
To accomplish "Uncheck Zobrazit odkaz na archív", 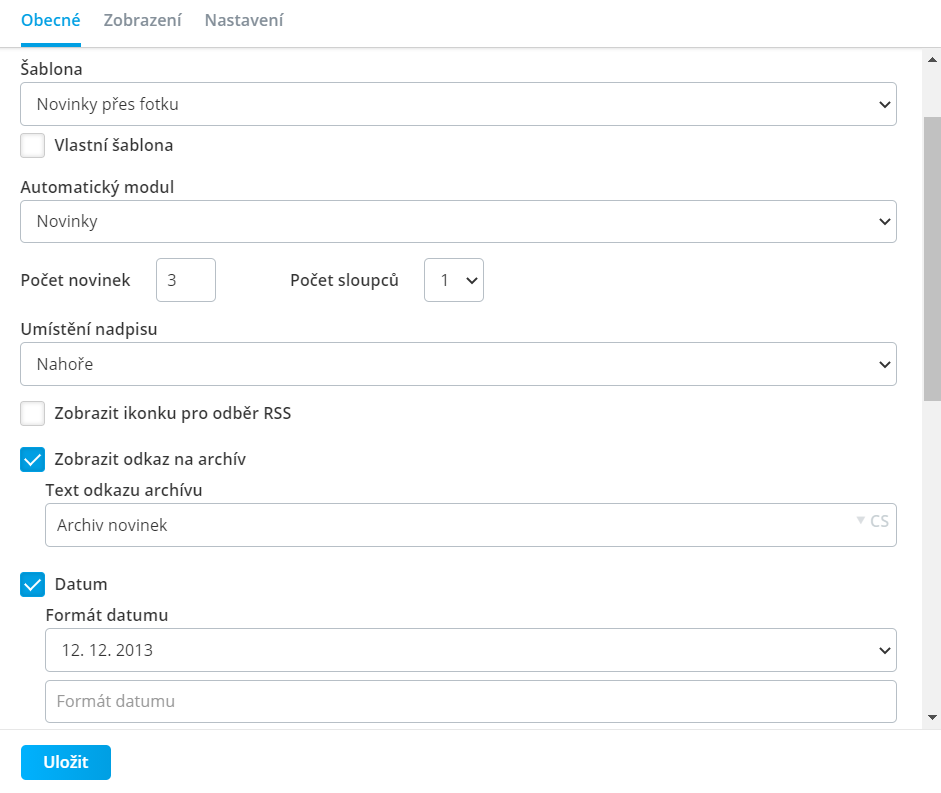I will [32, 459].
